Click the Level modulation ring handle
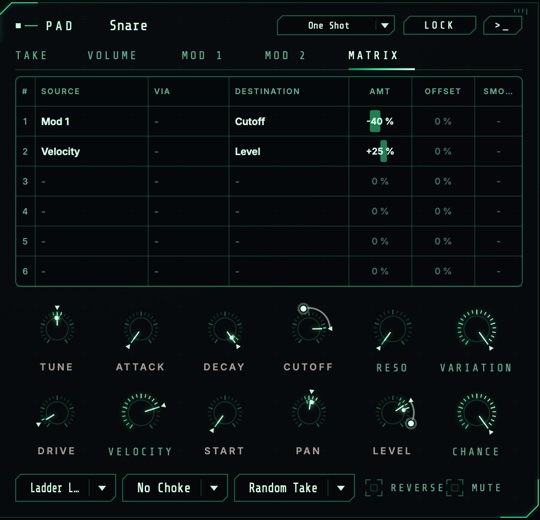The image size is (540, 520). tap(411, 423)
